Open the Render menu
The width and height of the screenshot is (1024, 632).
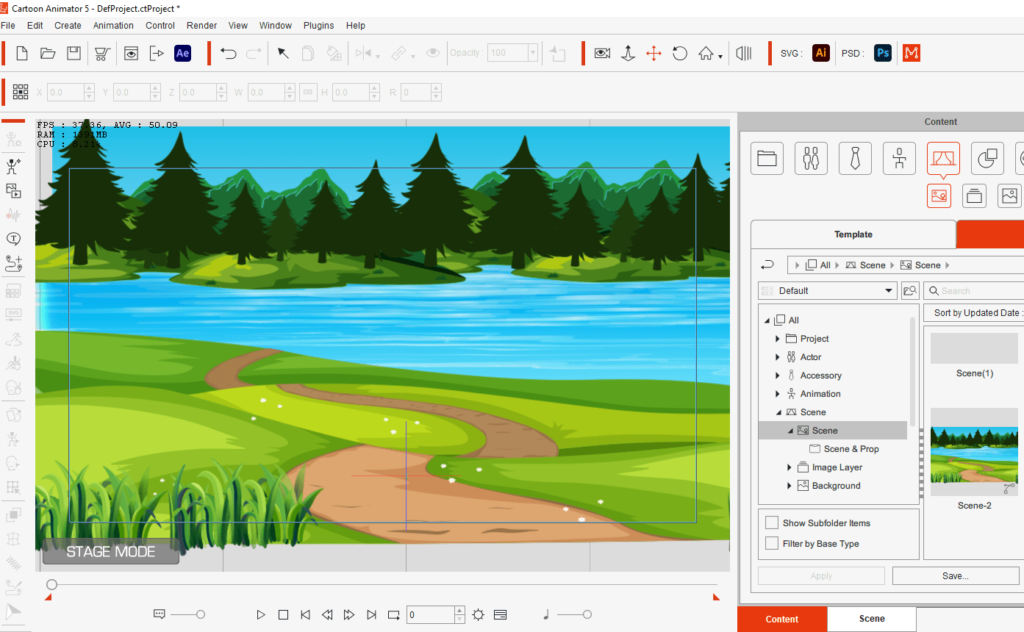201,25
